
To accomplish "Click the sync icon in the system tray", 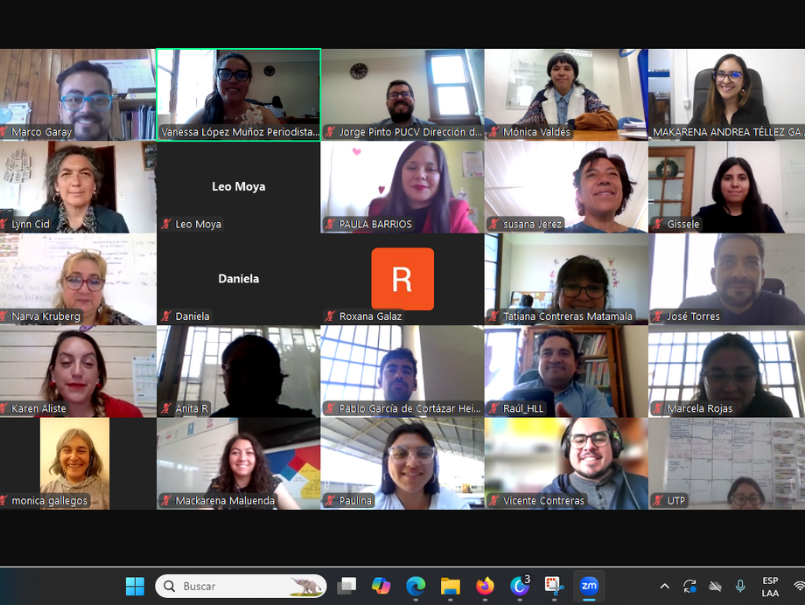I will coord(689,586).
